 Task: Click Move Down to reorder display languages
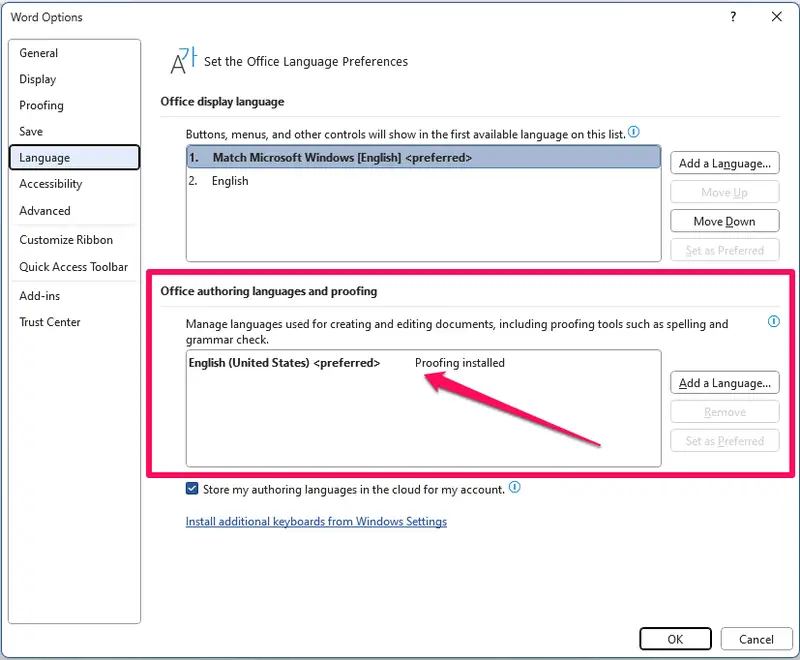click(x=724, y=221)
